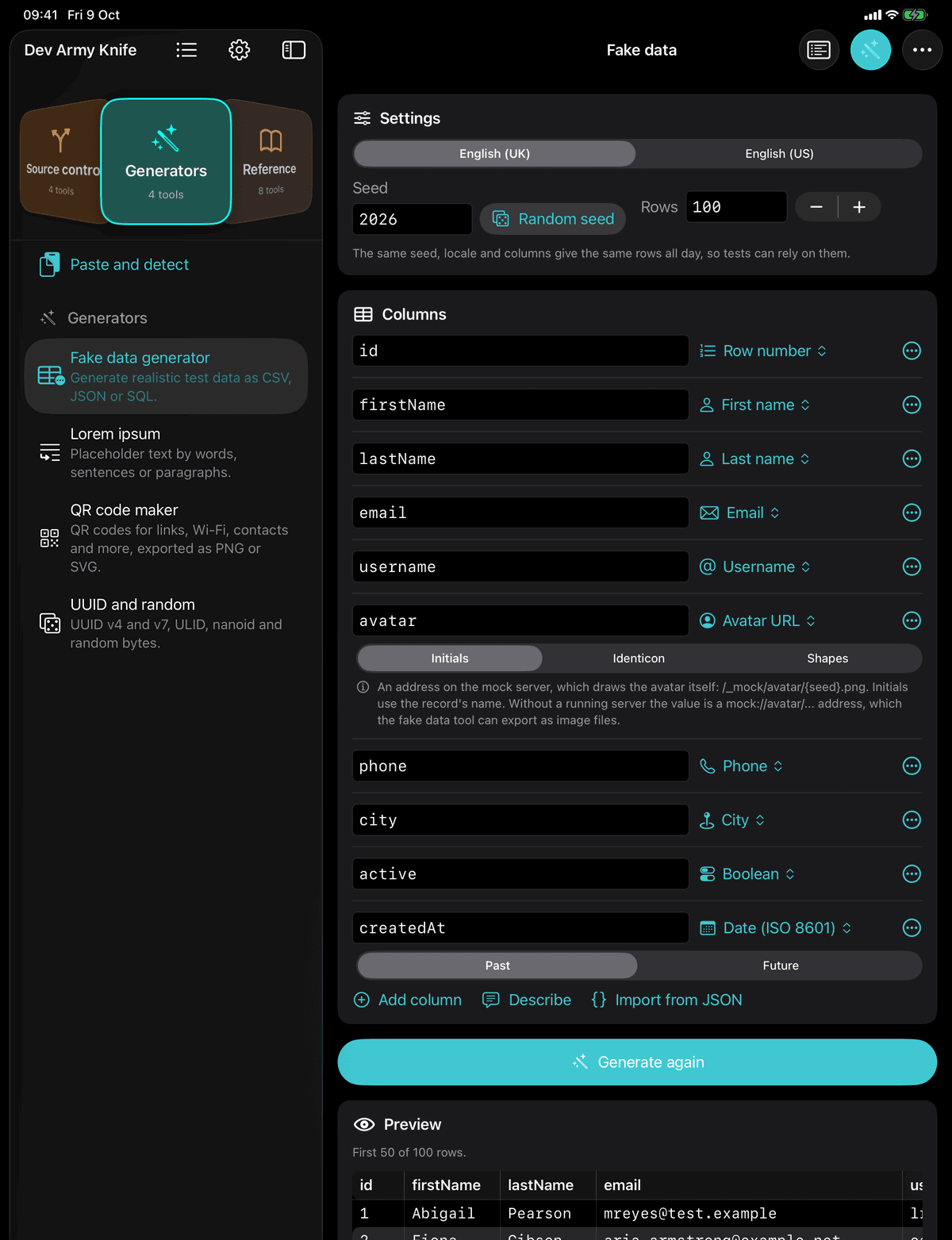Open more options for city column

[912, 820]
